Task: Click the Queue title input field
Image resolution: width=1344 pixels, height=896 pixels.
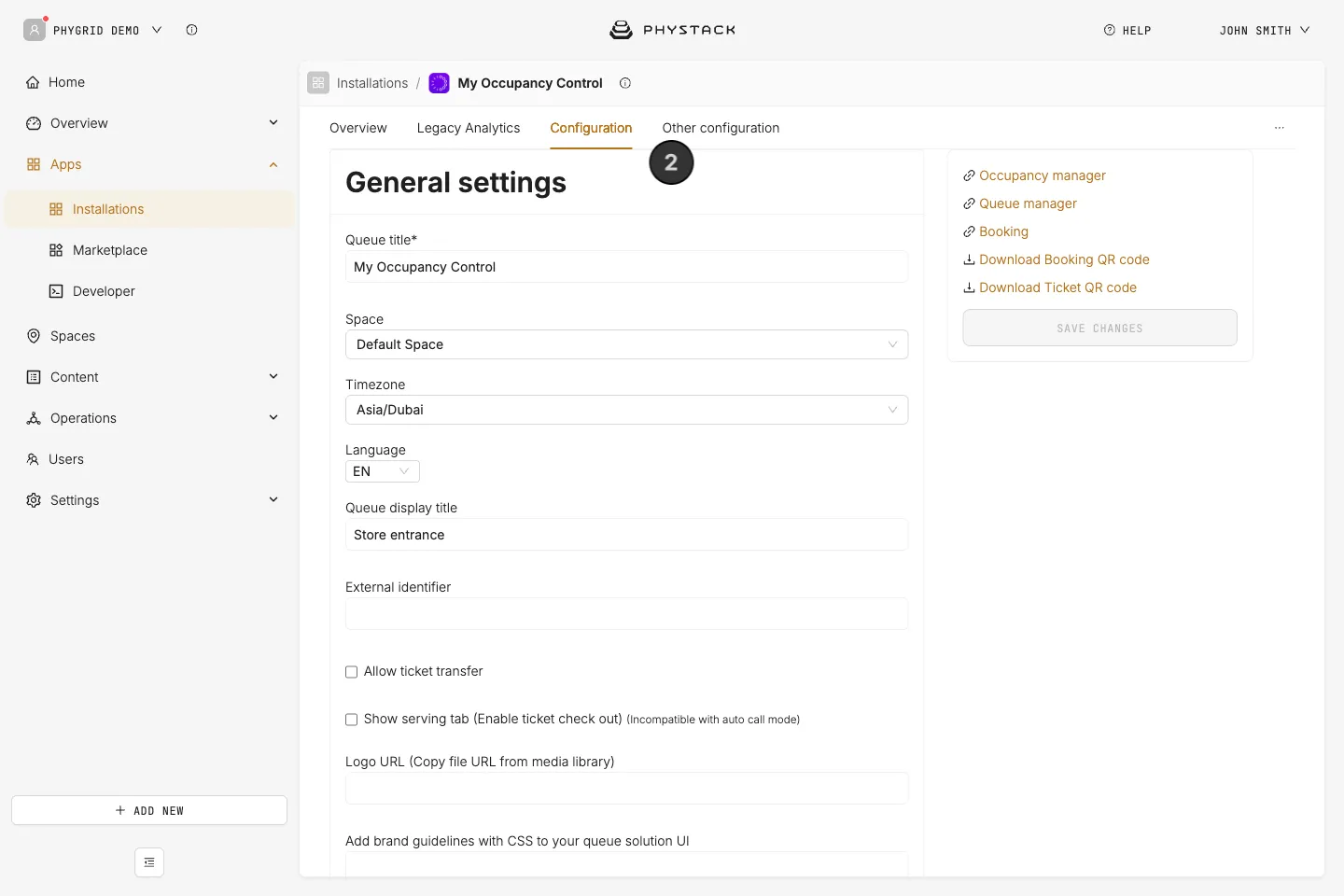Action: [x=626, y=267]
